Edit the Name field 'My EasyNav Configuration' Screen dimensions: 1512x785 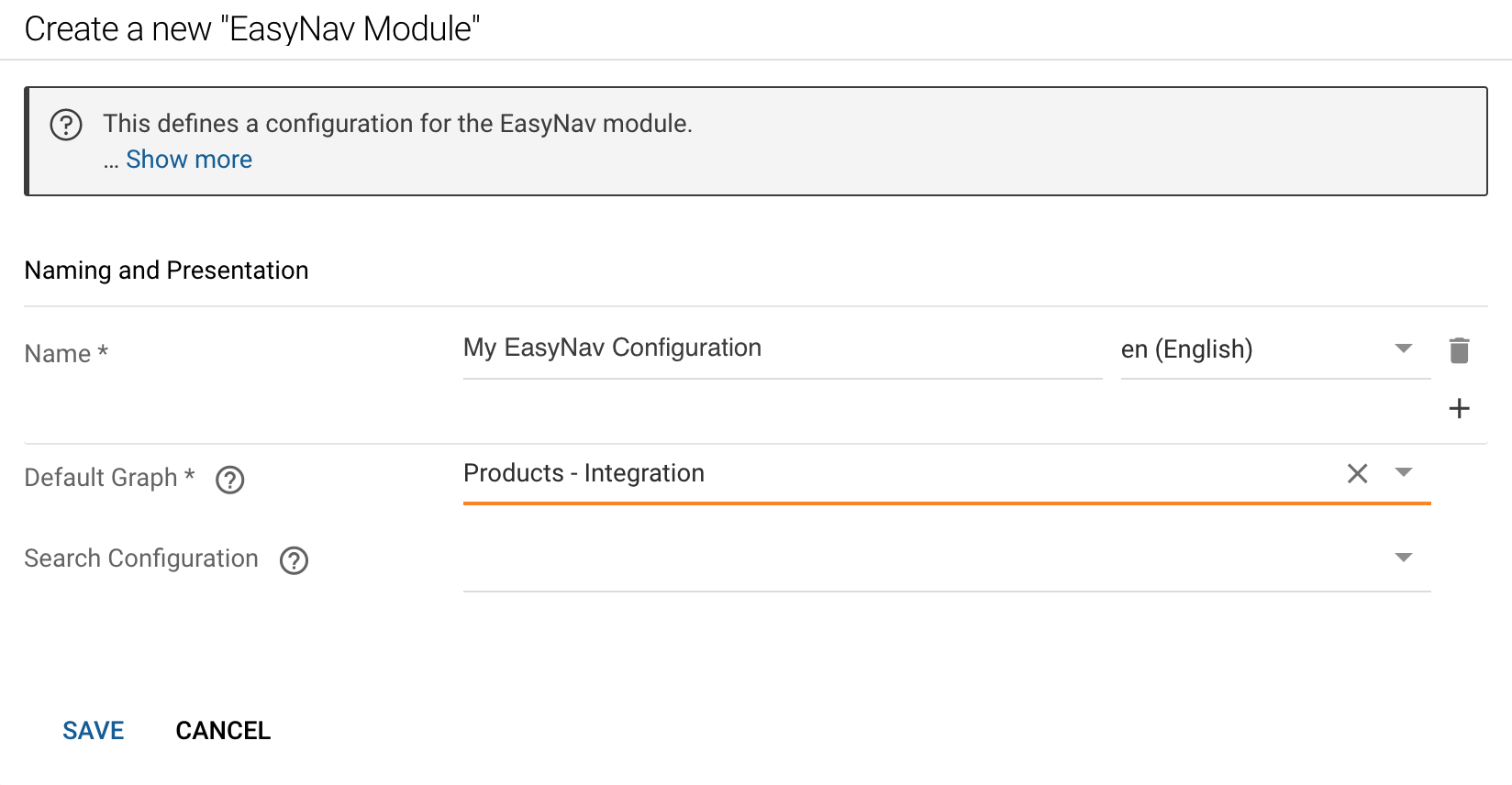(782, 348)
